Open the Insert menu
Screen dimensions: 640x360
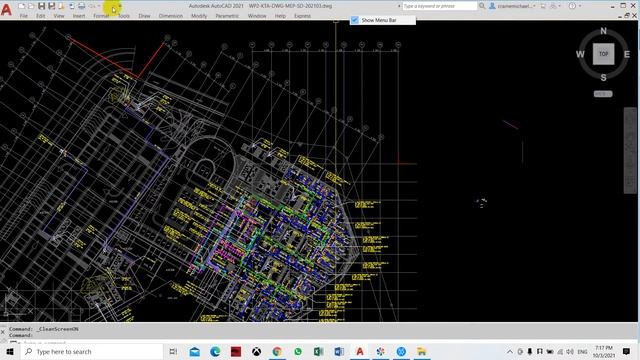coord(79,16)
